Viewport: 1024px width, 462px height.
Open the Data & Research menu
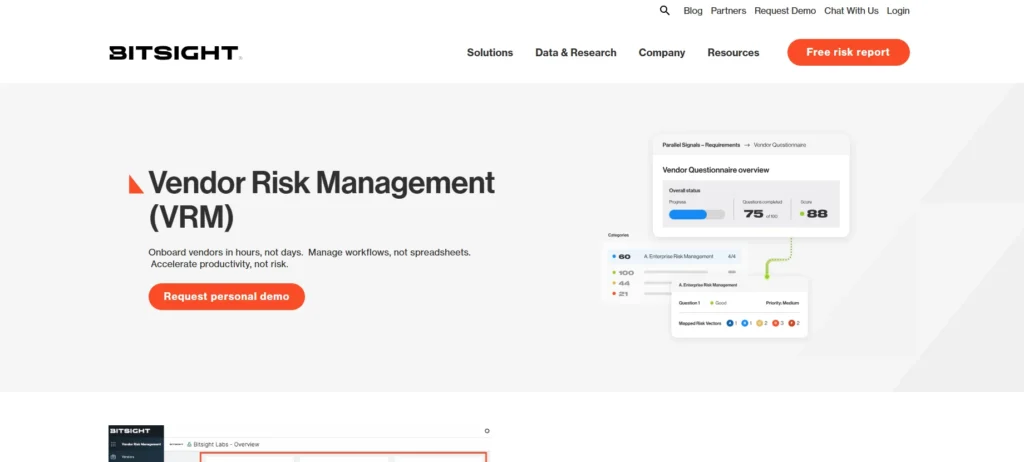pos(576,52)
